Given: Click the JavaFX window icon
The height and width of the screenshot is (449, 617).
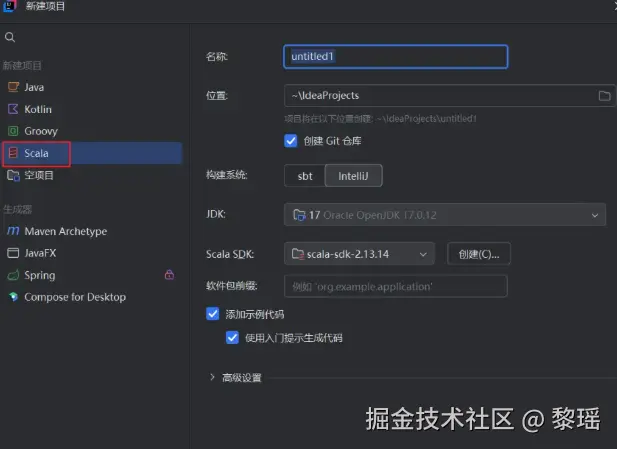Looking at the screenshot, I should 13,253.
